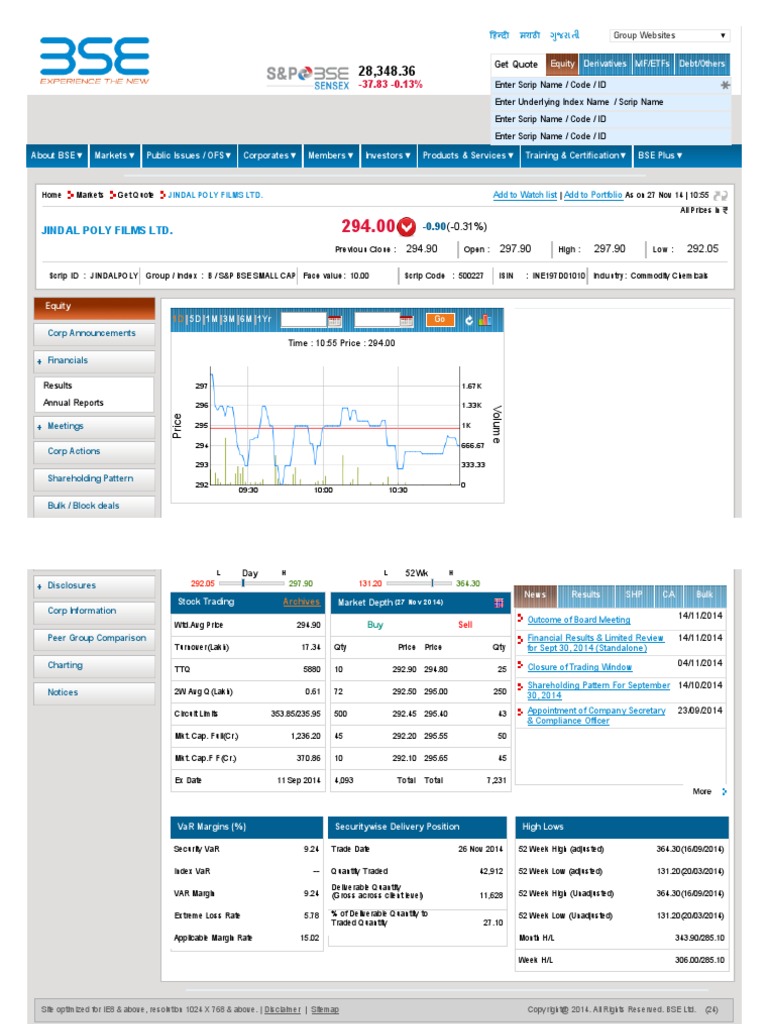Image resolution: width=768 pixels, height=1024 pixels.
Task: Switch to the Bulk tab
Action: pos(705,595)
